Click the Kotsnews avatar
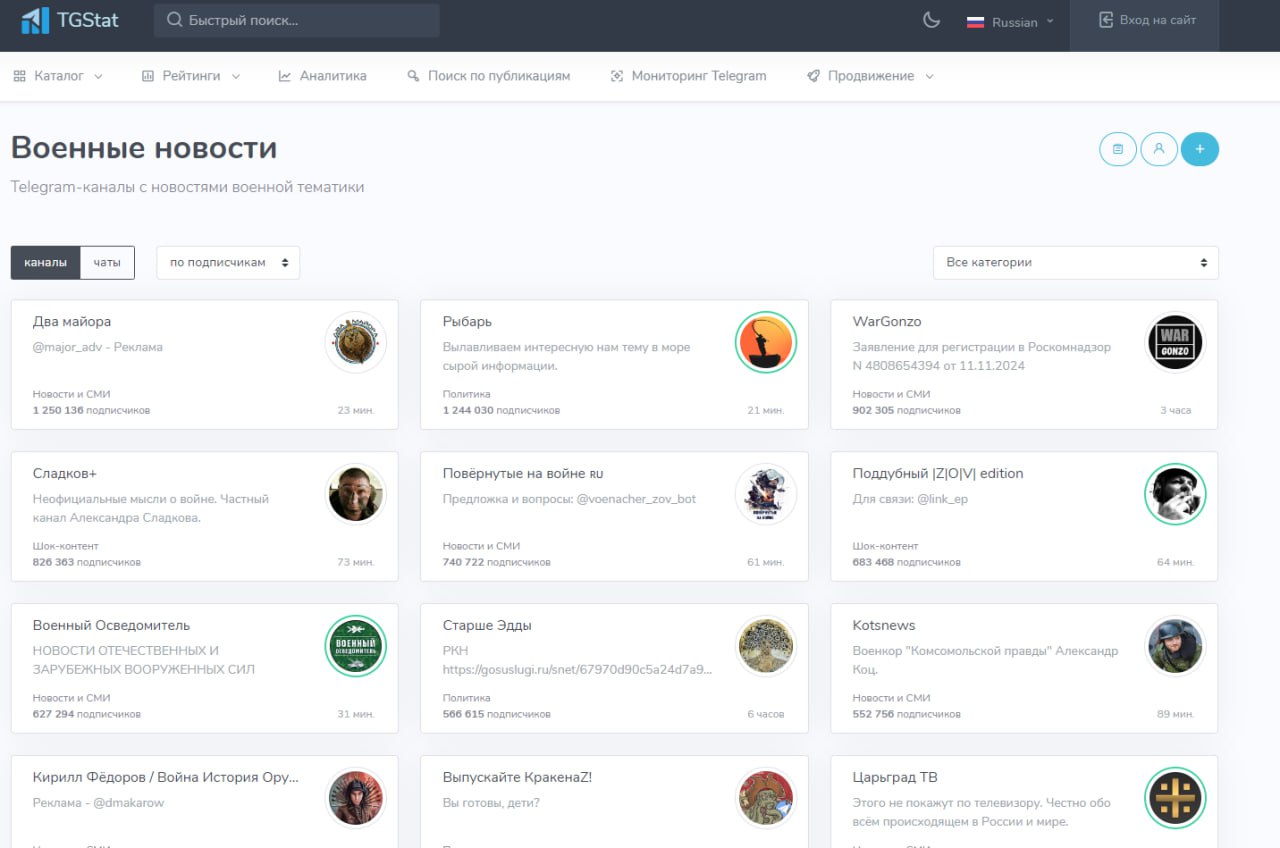This screenshot has height=848, width=1280. coord(1175,646)
